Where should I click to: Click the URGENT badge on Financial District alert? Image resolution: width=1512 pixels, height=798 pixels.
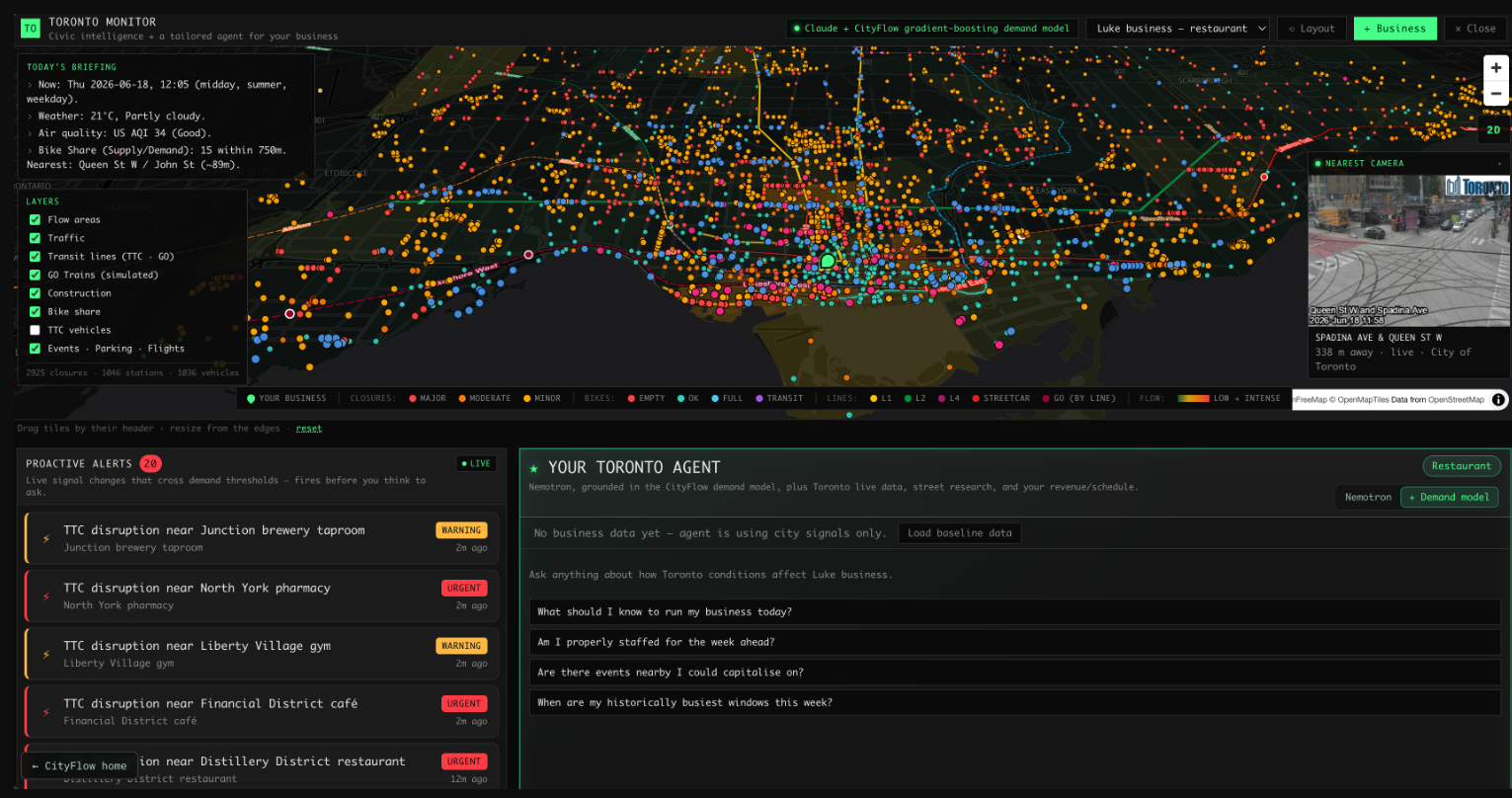point(464,703)
